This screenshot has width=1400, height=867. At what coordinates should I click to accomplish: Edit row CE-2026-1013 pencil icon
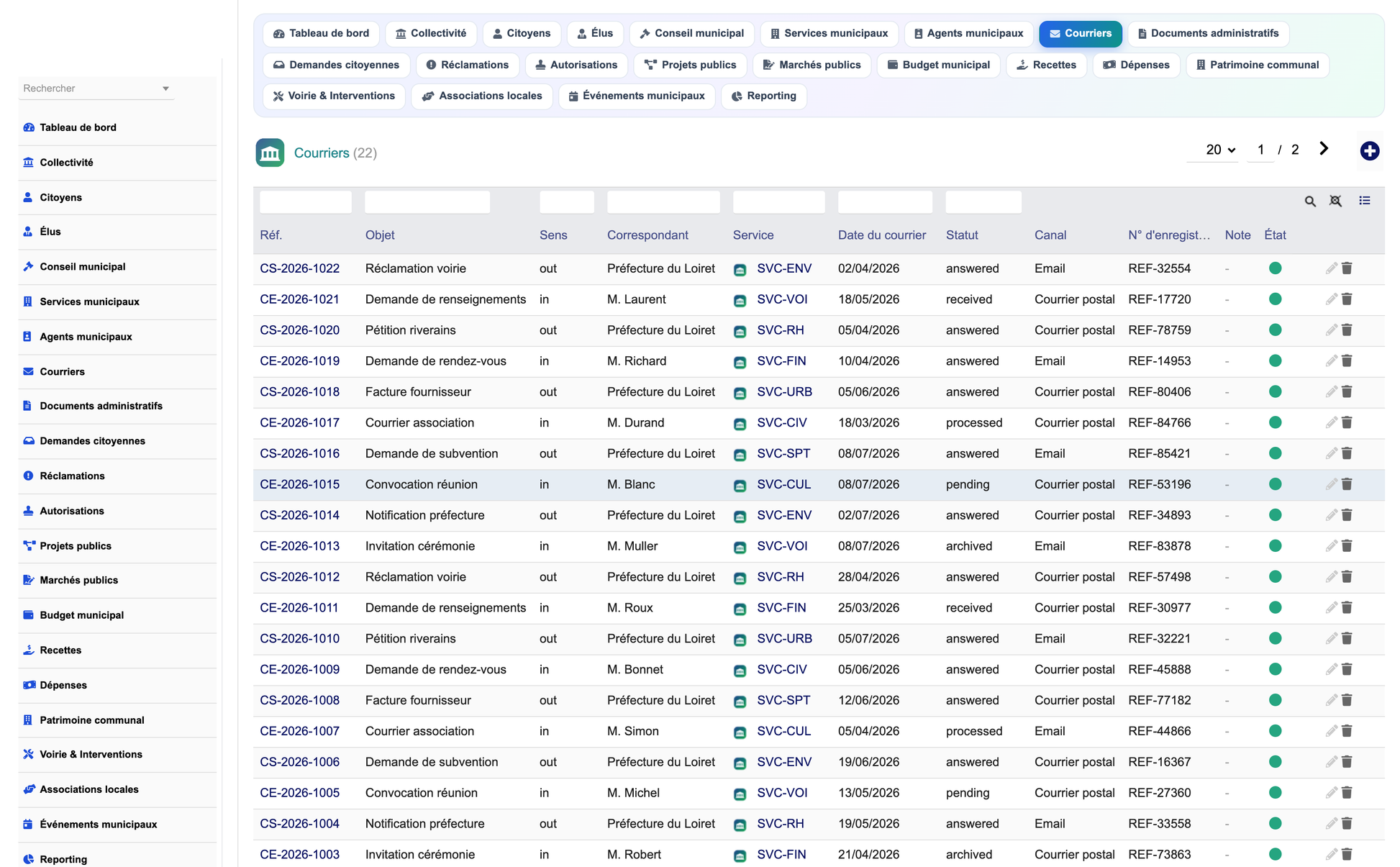1331,546
